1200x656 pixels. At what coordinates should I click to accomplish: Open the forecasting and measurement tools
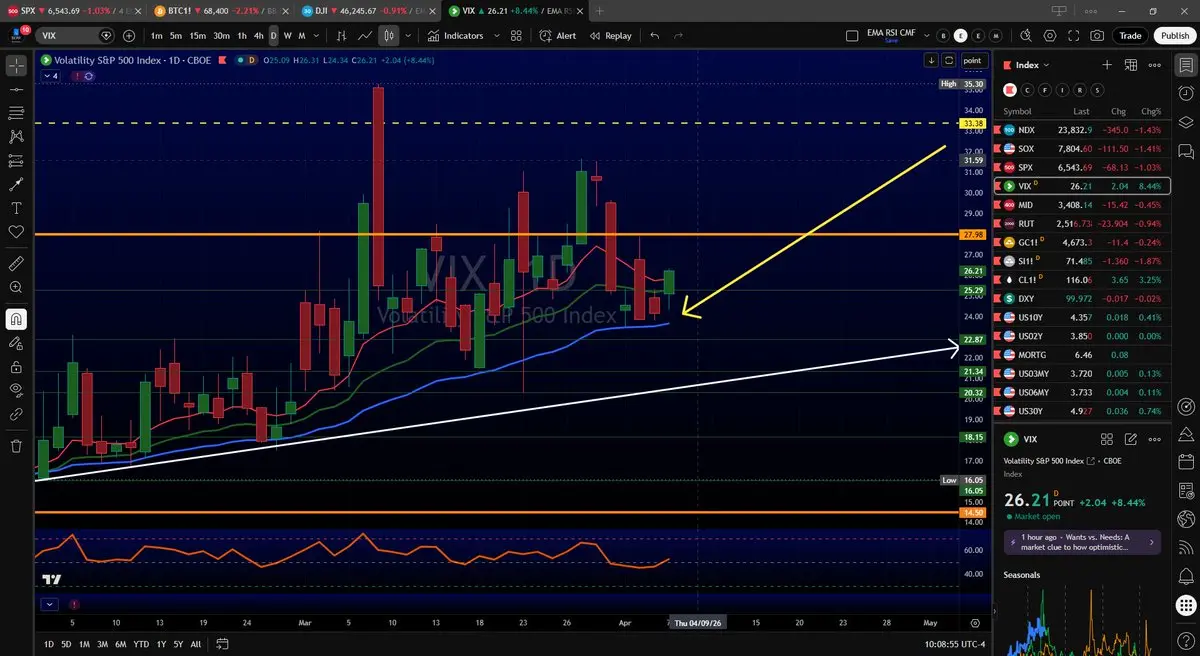coord(16,161)
